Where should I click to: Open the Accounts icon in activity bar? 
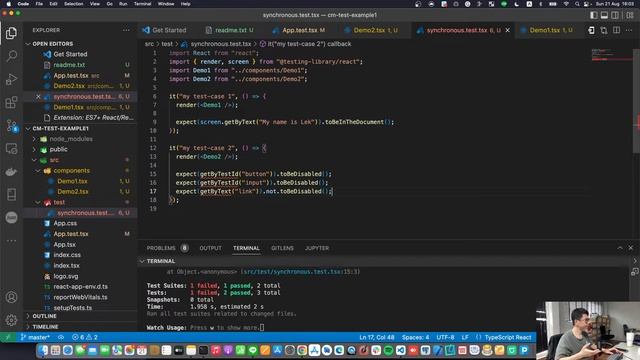(11, 297)
